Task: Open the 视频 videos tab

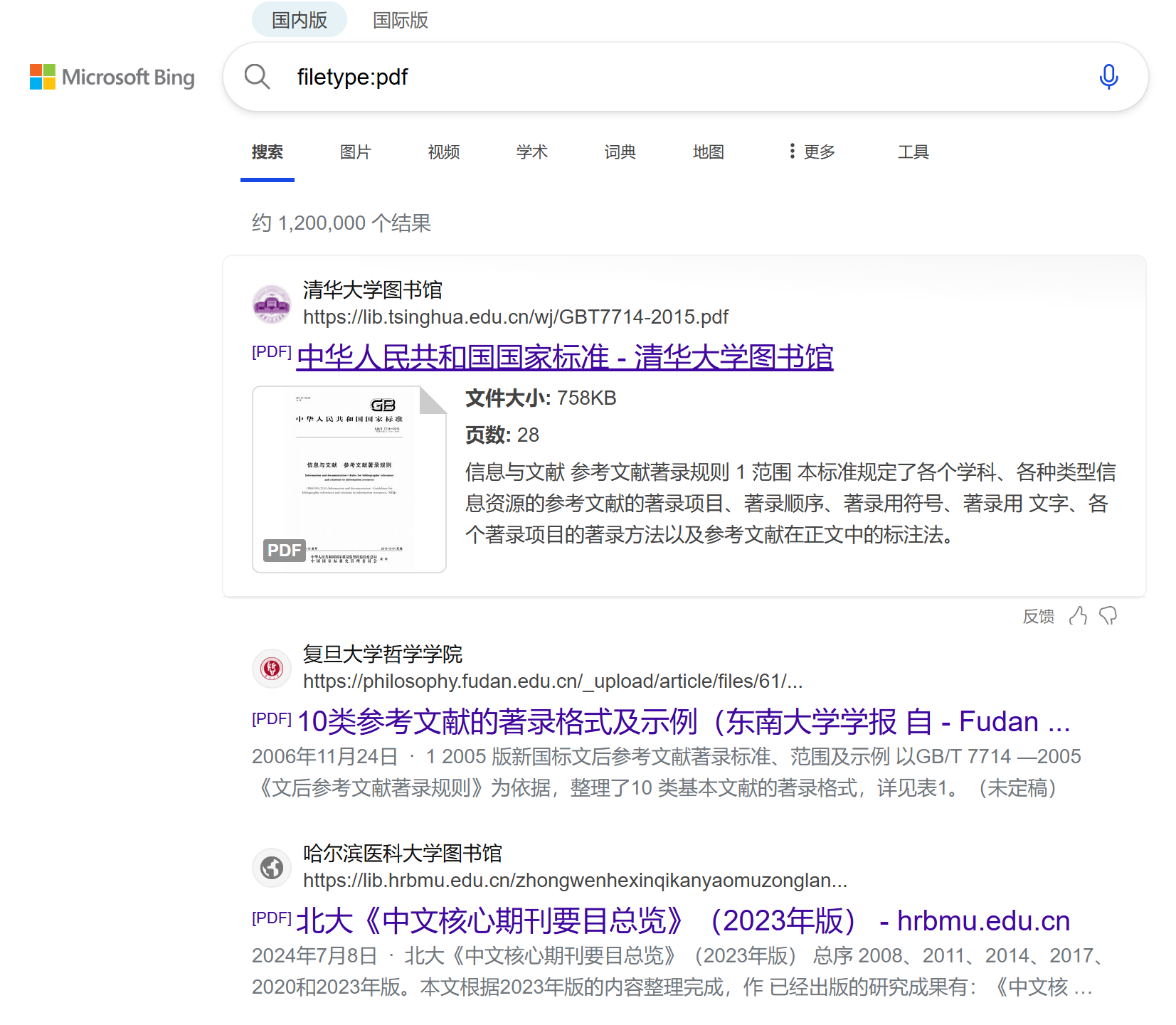Action: pyautogui.click(x=444, y=152)
